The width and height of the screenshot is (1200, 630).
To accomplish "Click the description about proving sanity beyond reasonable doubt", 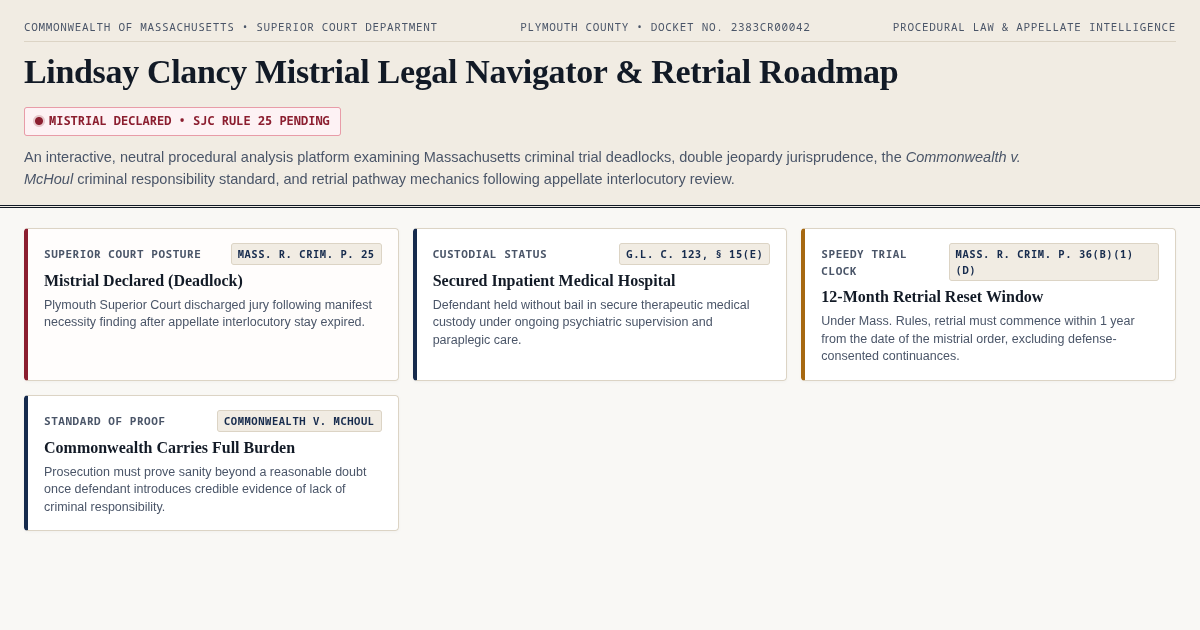I will point(205,489).
